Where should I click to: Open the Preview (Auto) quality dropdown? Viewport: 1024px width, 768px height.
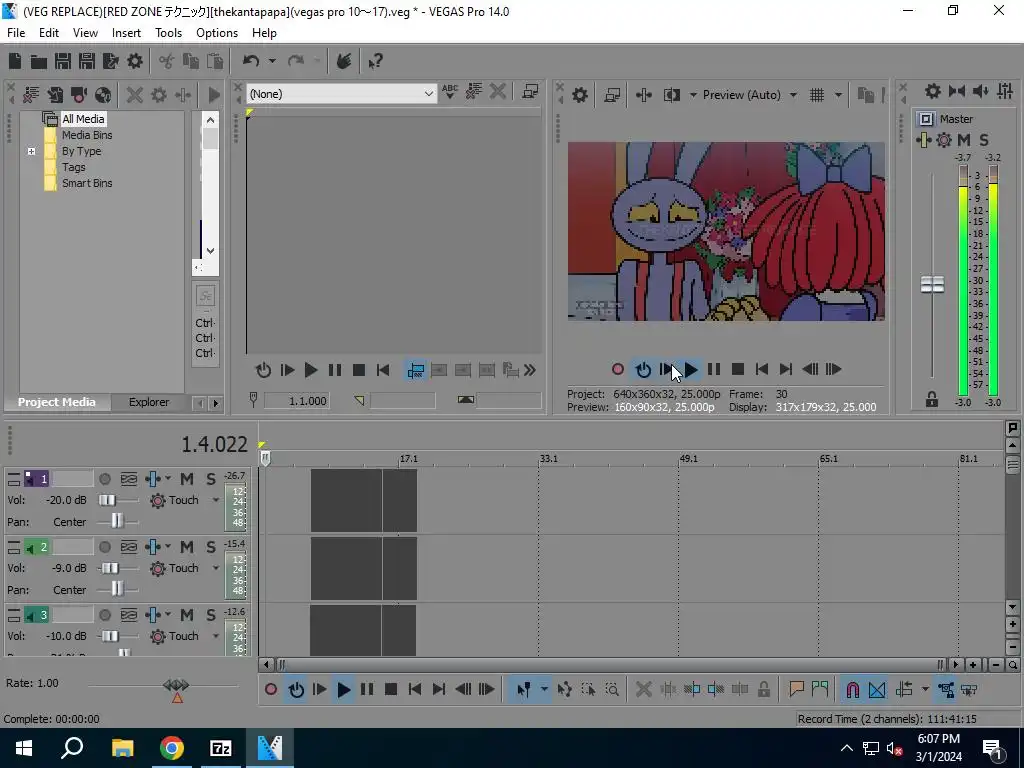tap(793, 95)
